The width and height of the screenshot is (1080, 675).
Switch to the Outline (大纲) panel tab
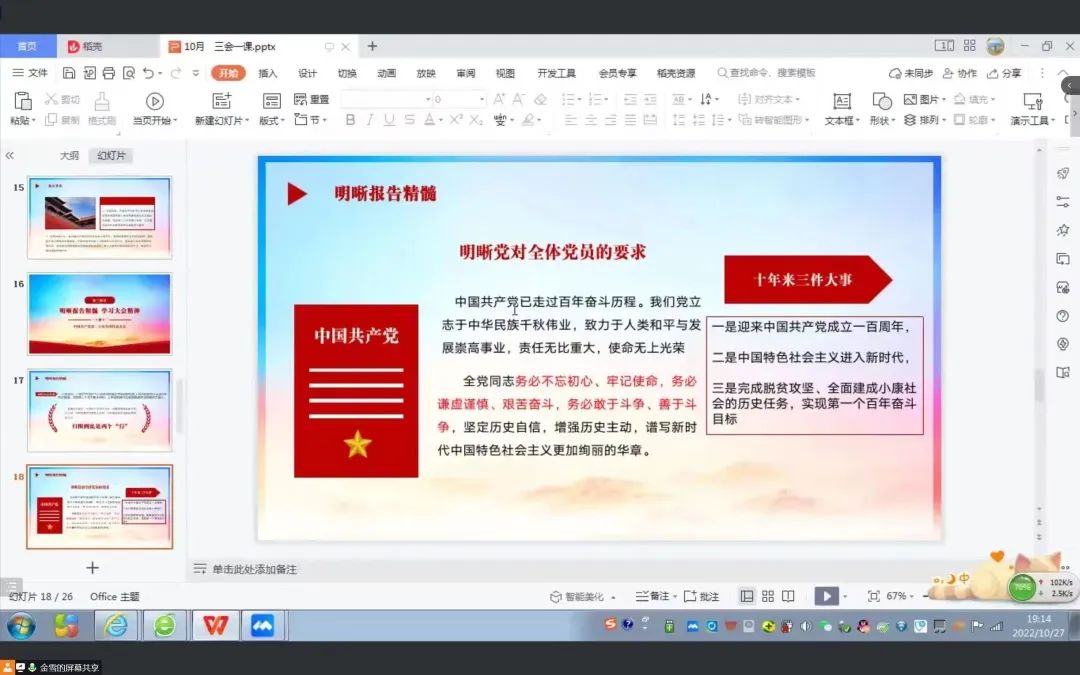click(x=69, y=156)
